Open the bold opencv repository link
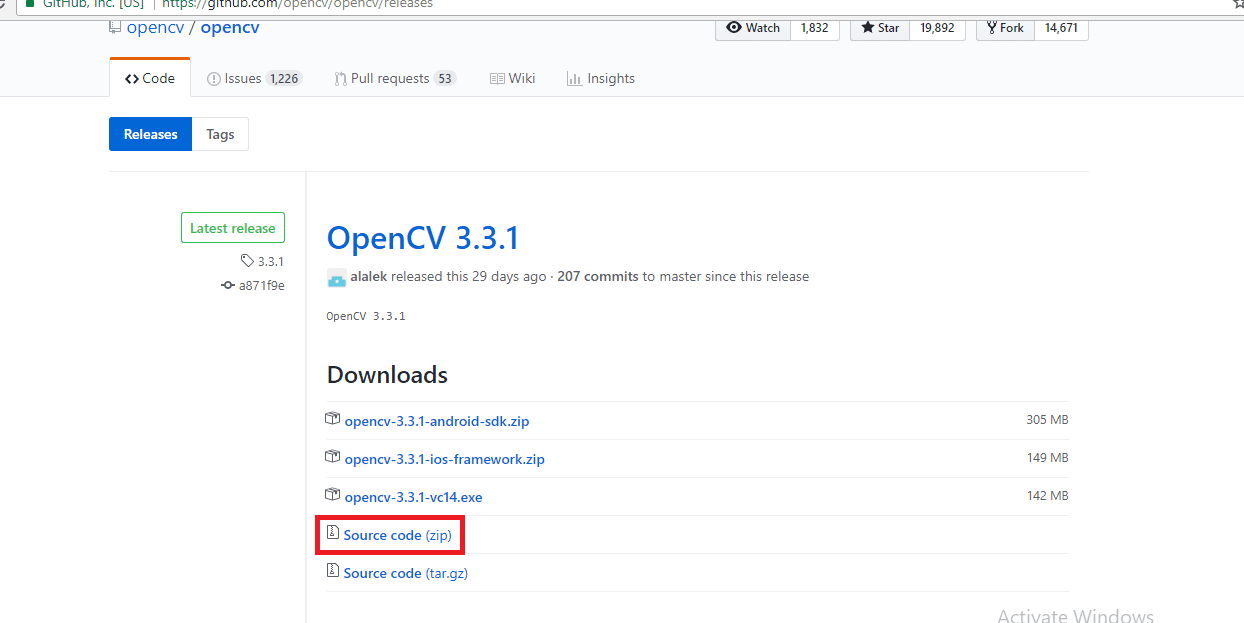Screen dimensions: 1244x623 pos(230,27)
